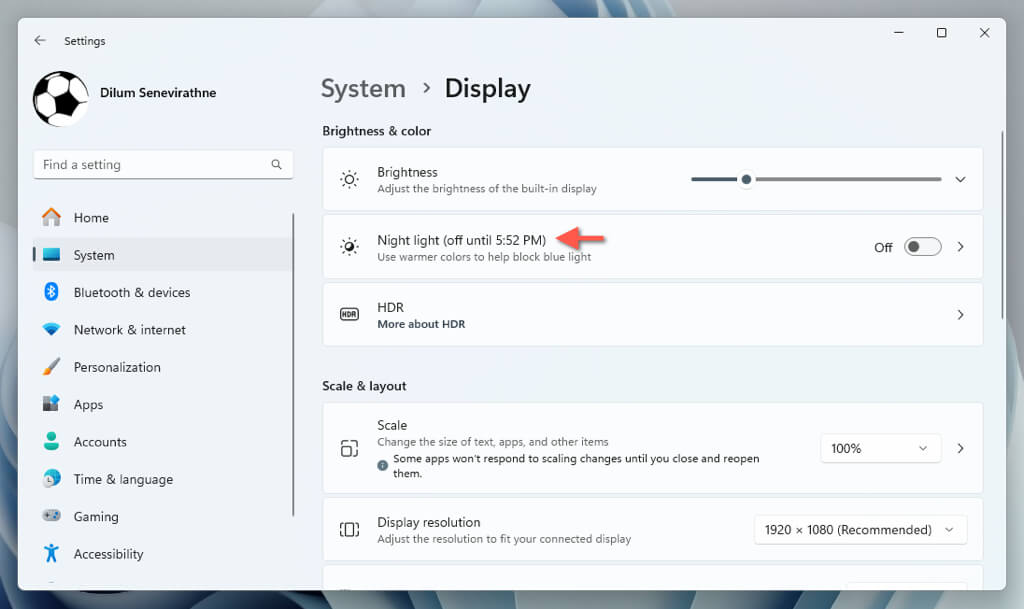Click the Time & language clock icon
The image size is (1024, 609).
point(51,478)
